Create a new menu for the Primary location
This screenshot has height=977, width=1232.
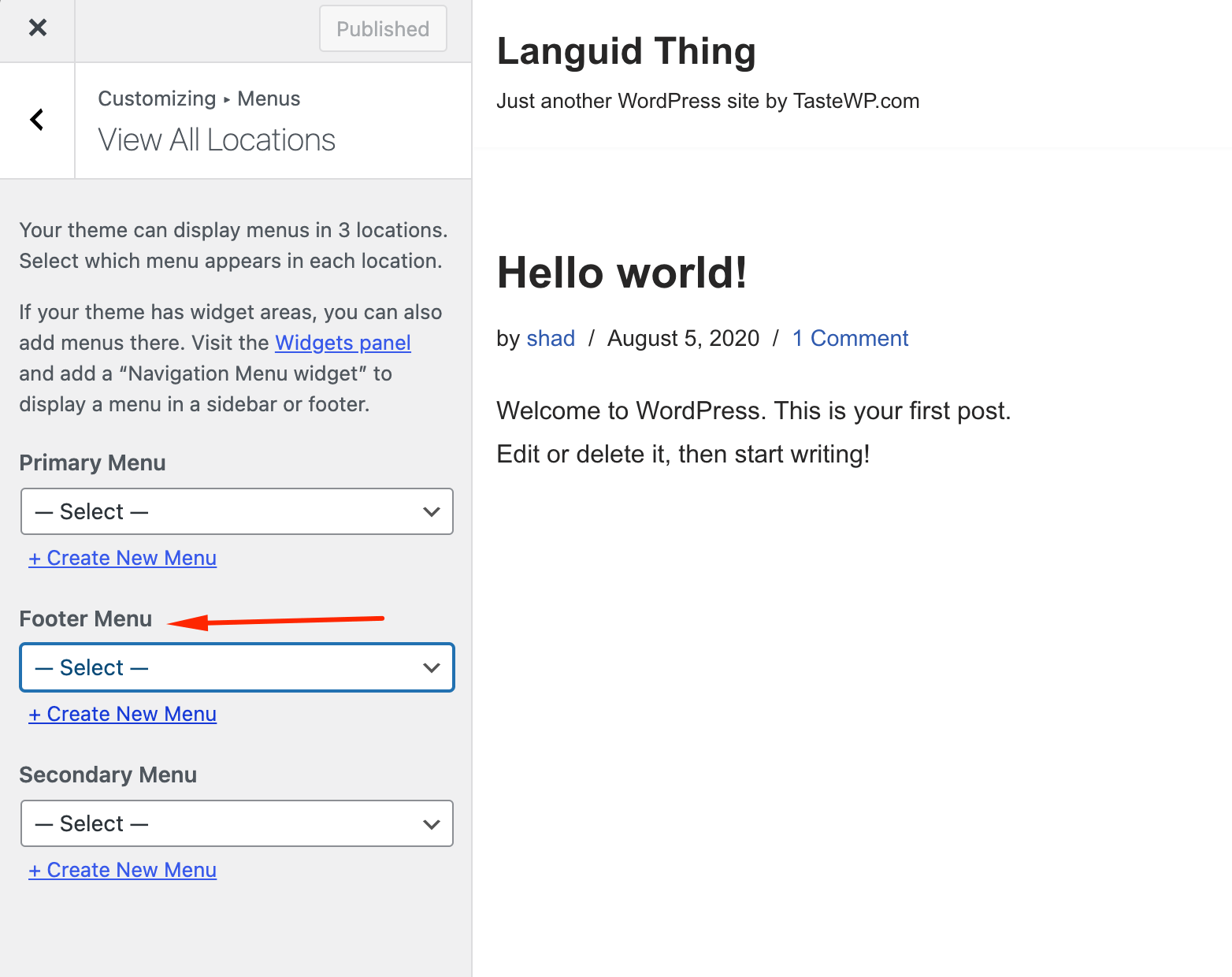[122, 558]
